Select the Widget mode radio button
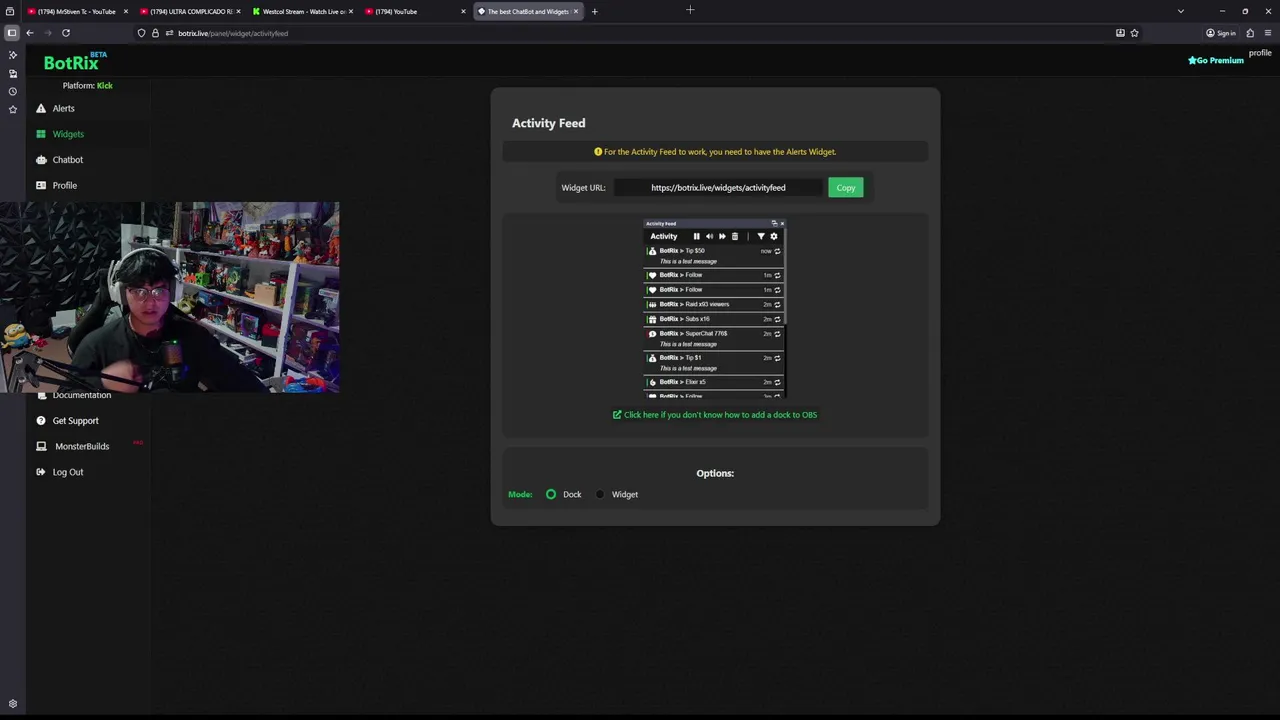Screen dimensions: 1280x720 click(600, 494)
